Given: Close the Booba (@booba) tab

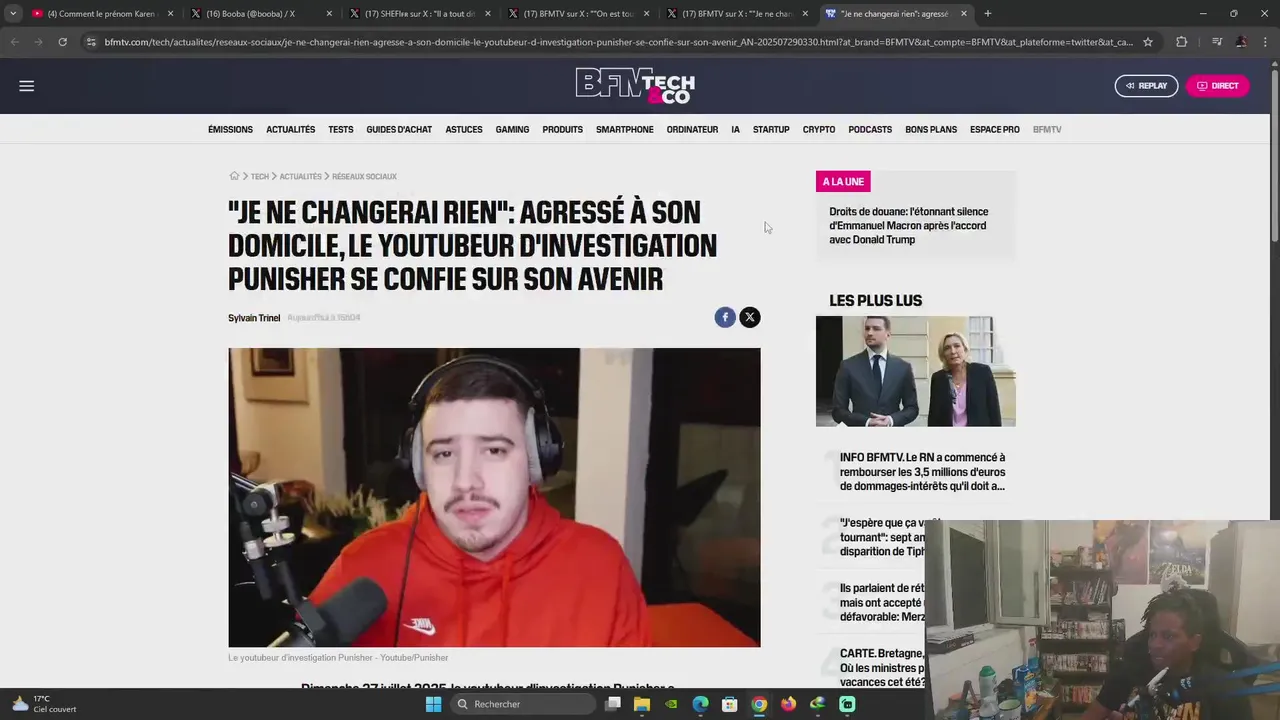Looking at the screenshot, I should click(x=329, y=14).
